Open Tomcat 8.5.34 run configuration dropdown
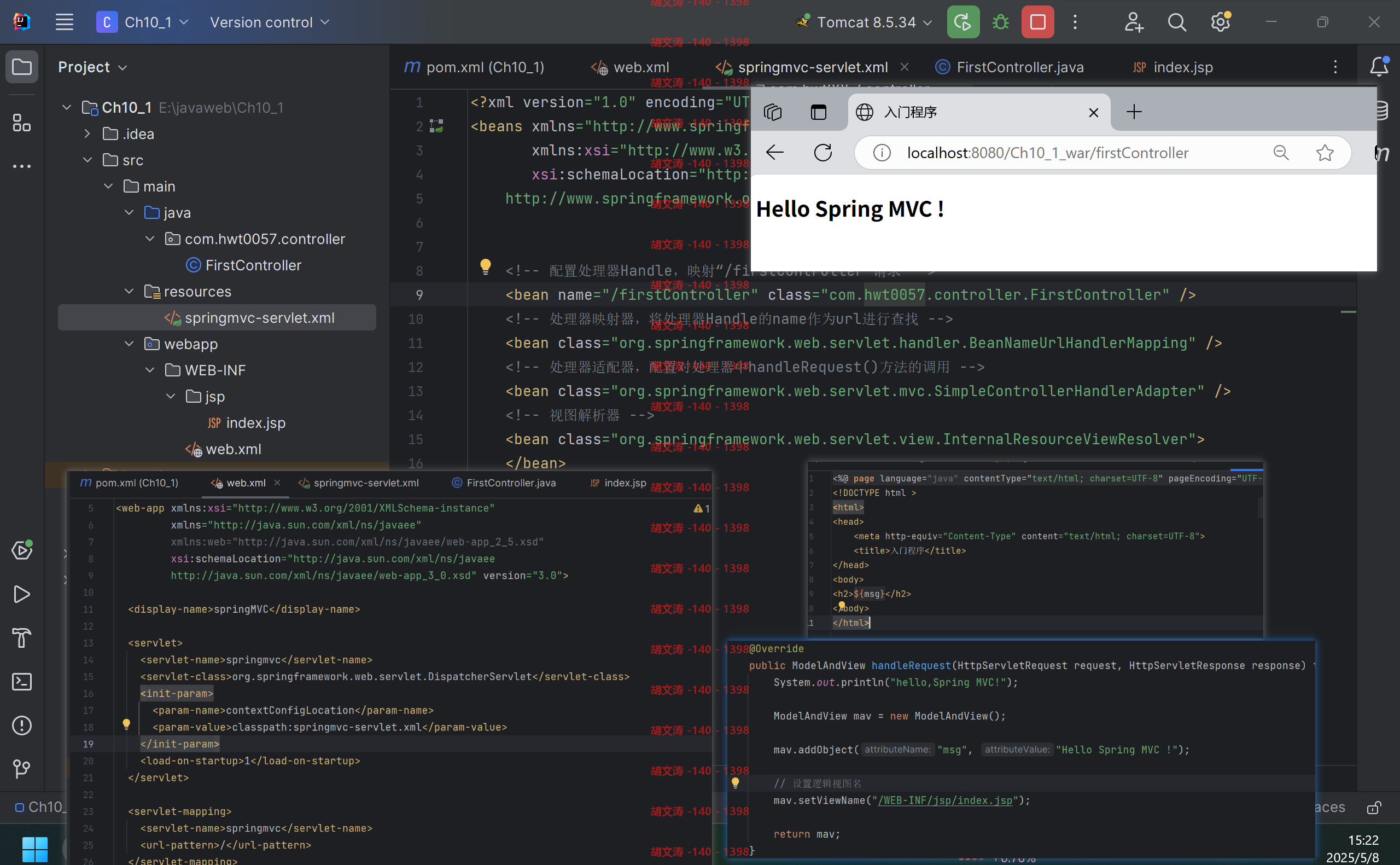 pyautogui.click(x=863, y=22)
